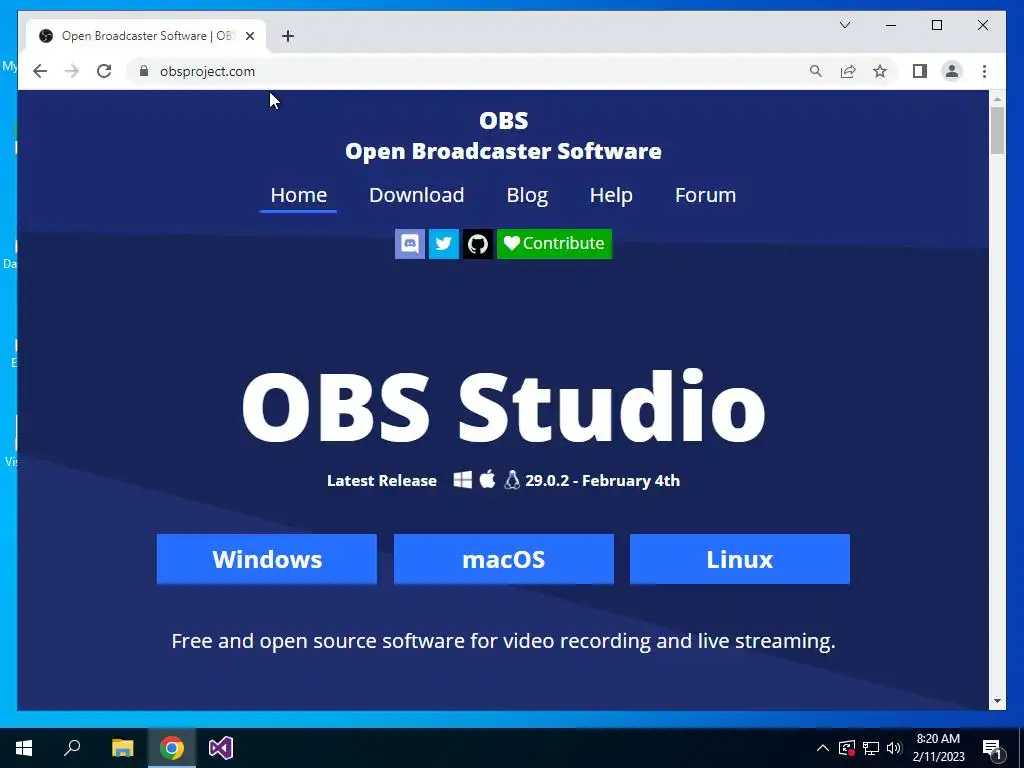Open the volume control tray icon
1024x768 pixels.
[894, 748]
